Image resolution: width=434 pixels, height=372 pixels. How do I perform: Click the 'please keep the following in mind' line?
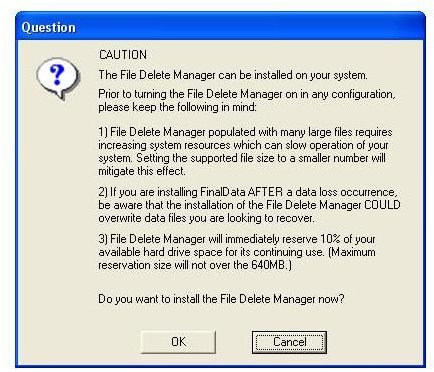[177, 107]
